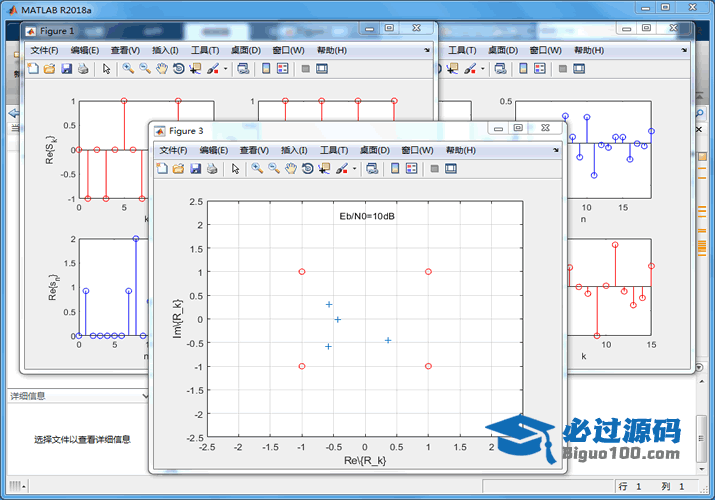The width and height of the screenshot is (715, 500).
Task: Insert Colorbar icon in rear figure toolbar
Action: (523, 69)
